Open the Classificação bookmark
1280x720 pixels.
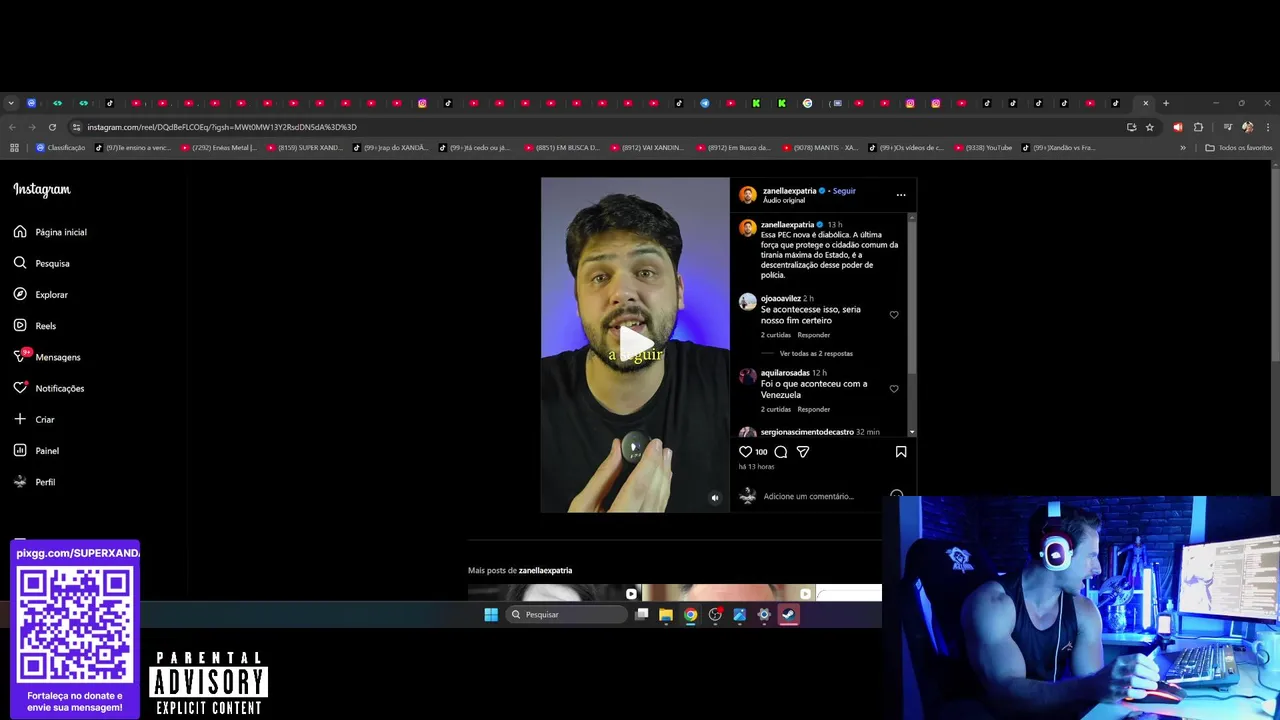pos(61,148)
